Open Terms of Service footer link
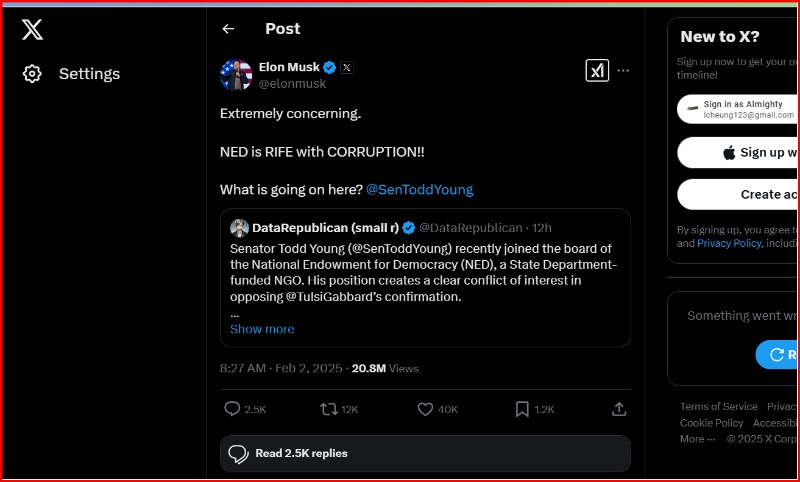 [x=718, y=407]
